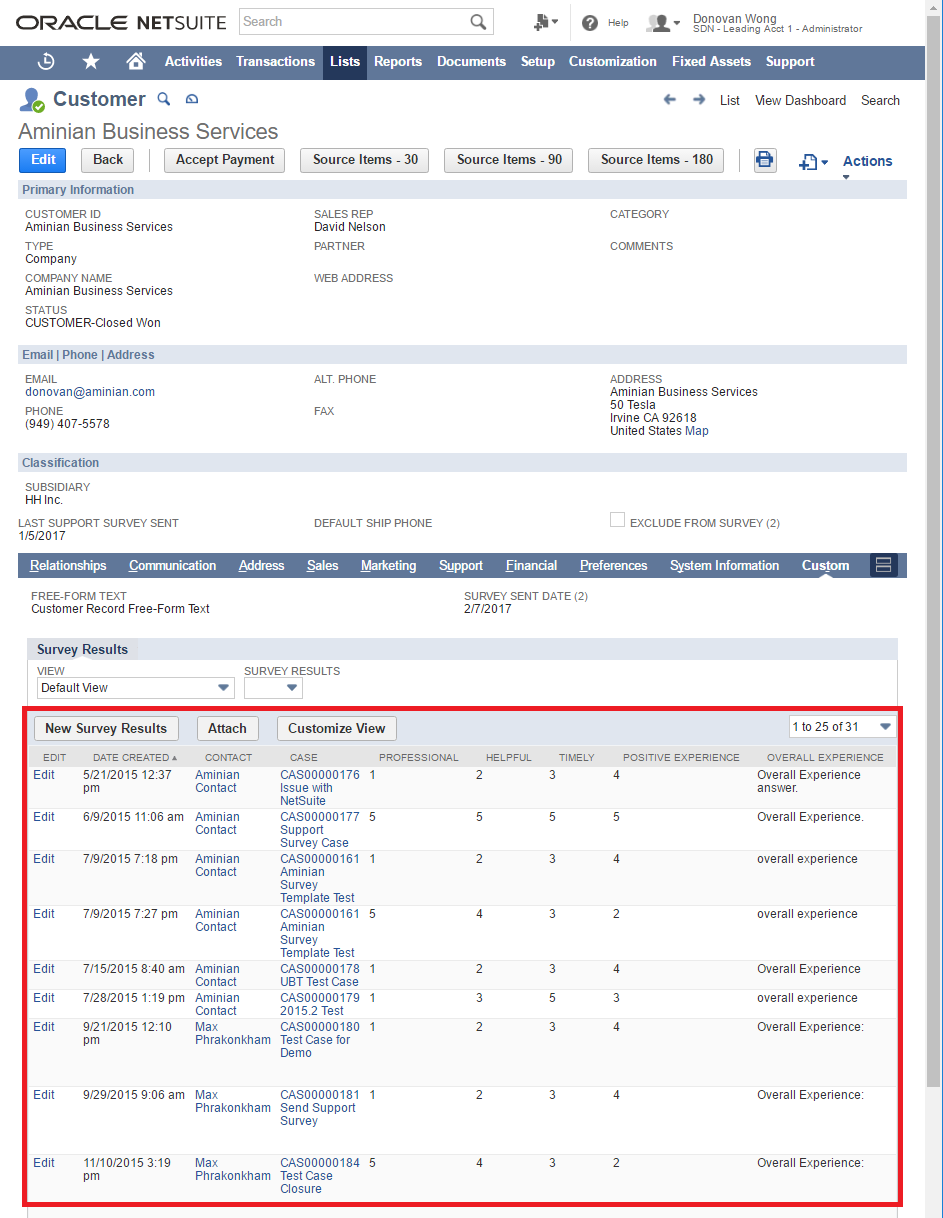Click the Customize View button
This screenshot has height=1218, width=943.
coord(337,729)
